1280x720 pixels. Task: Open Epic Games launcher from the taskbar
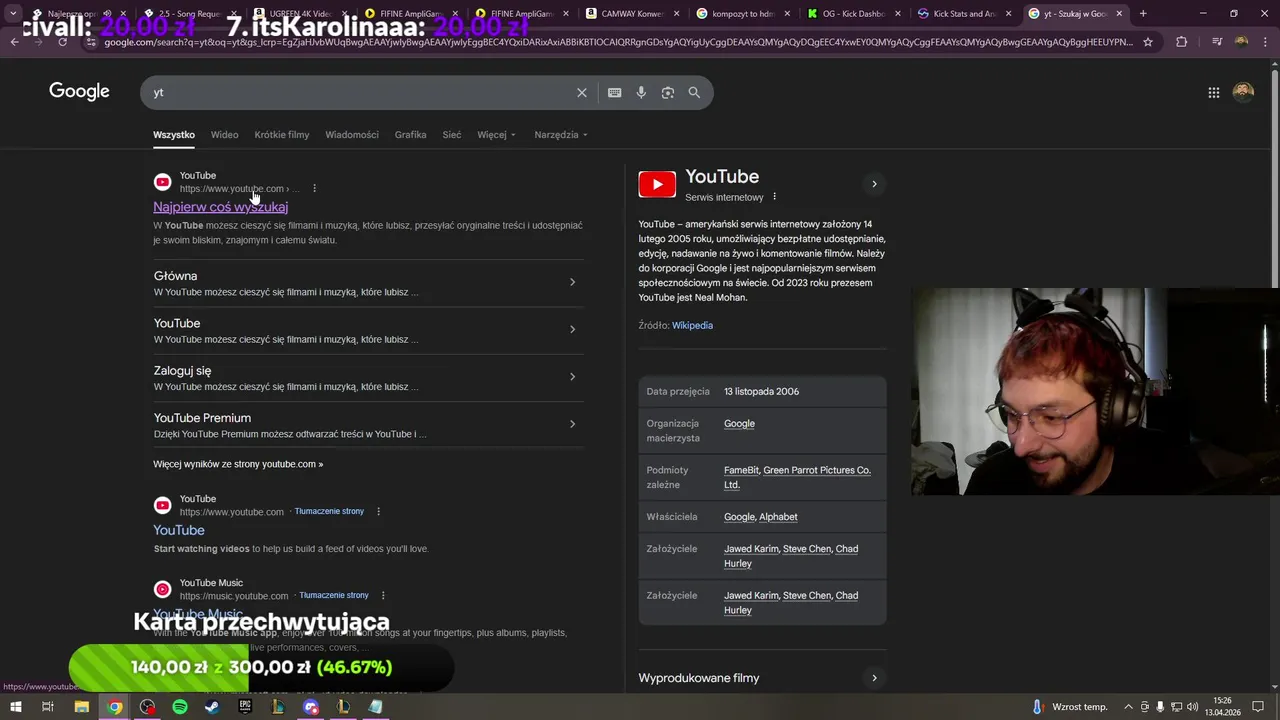click(x=245, y=707)
